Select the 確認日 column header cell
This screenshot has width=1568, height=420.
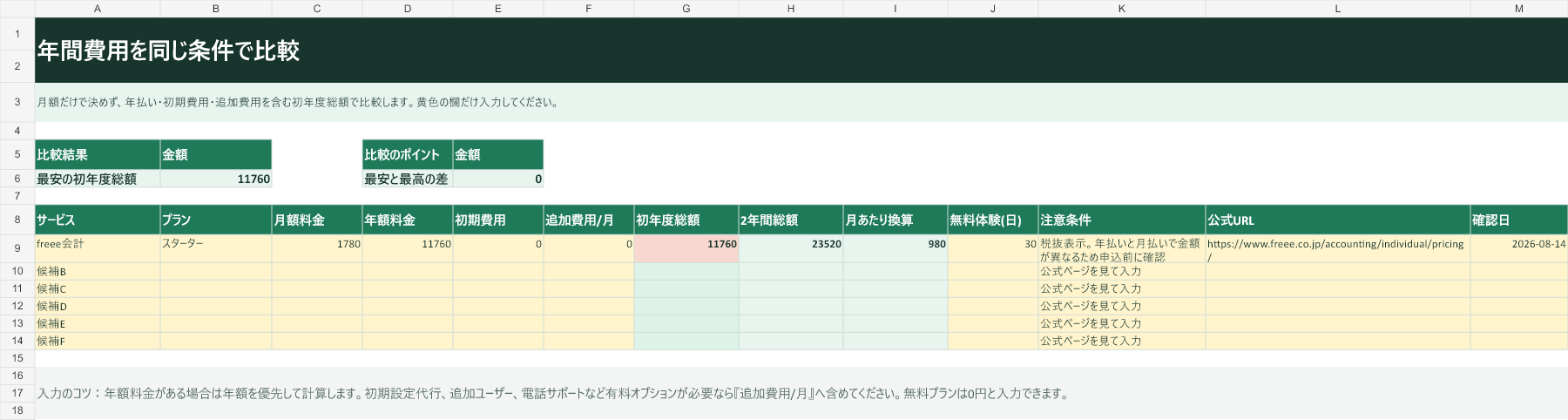[x=1519, y=220]
